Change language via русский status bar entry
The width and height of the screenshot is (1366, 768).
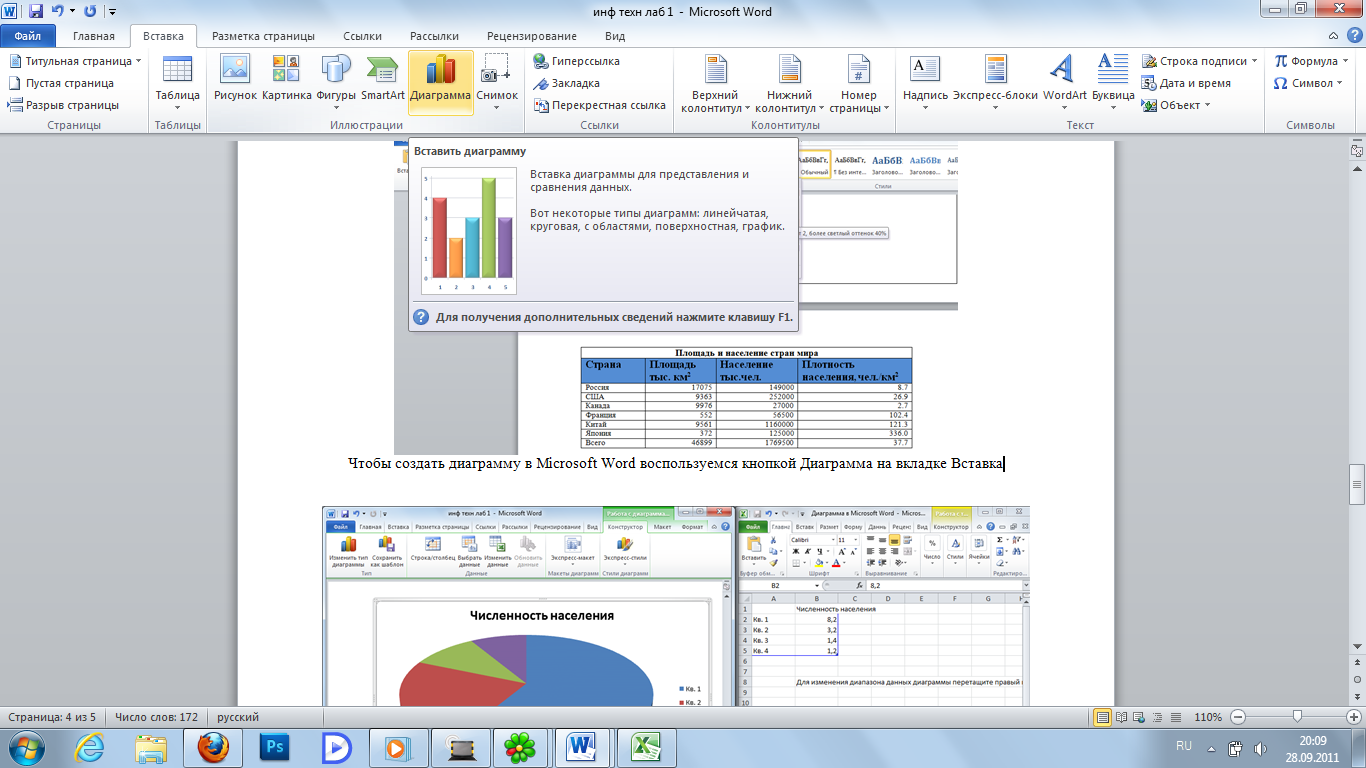coord(238,717)
